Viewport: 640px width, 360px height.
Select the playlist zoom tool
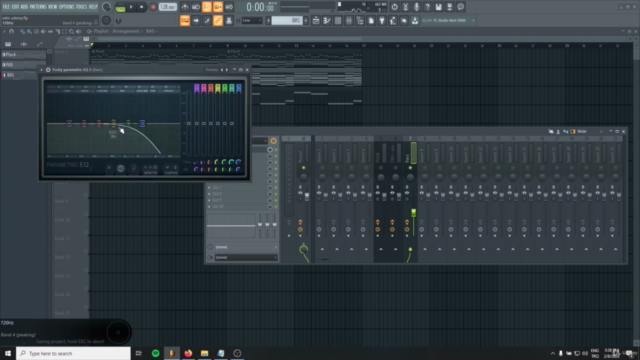[x=71, y=31]
